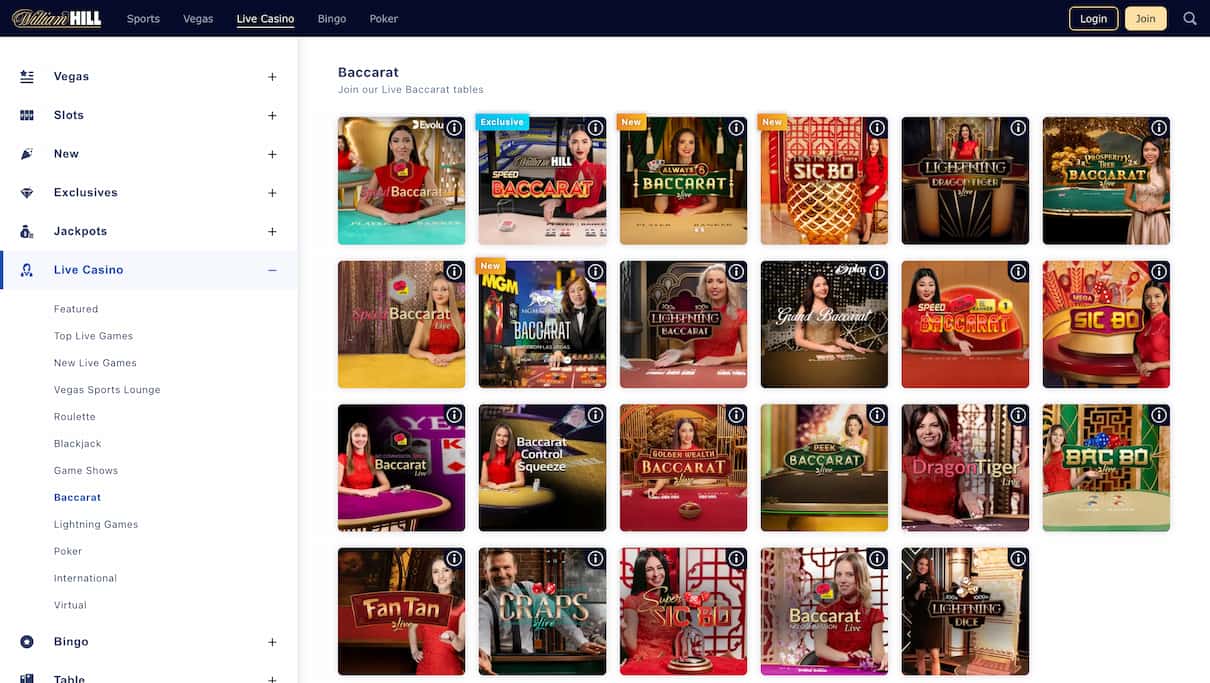Expand the Exclusives section with plus
The height and width of the screenshot is (683, 1210).
[x=272, y=193]
